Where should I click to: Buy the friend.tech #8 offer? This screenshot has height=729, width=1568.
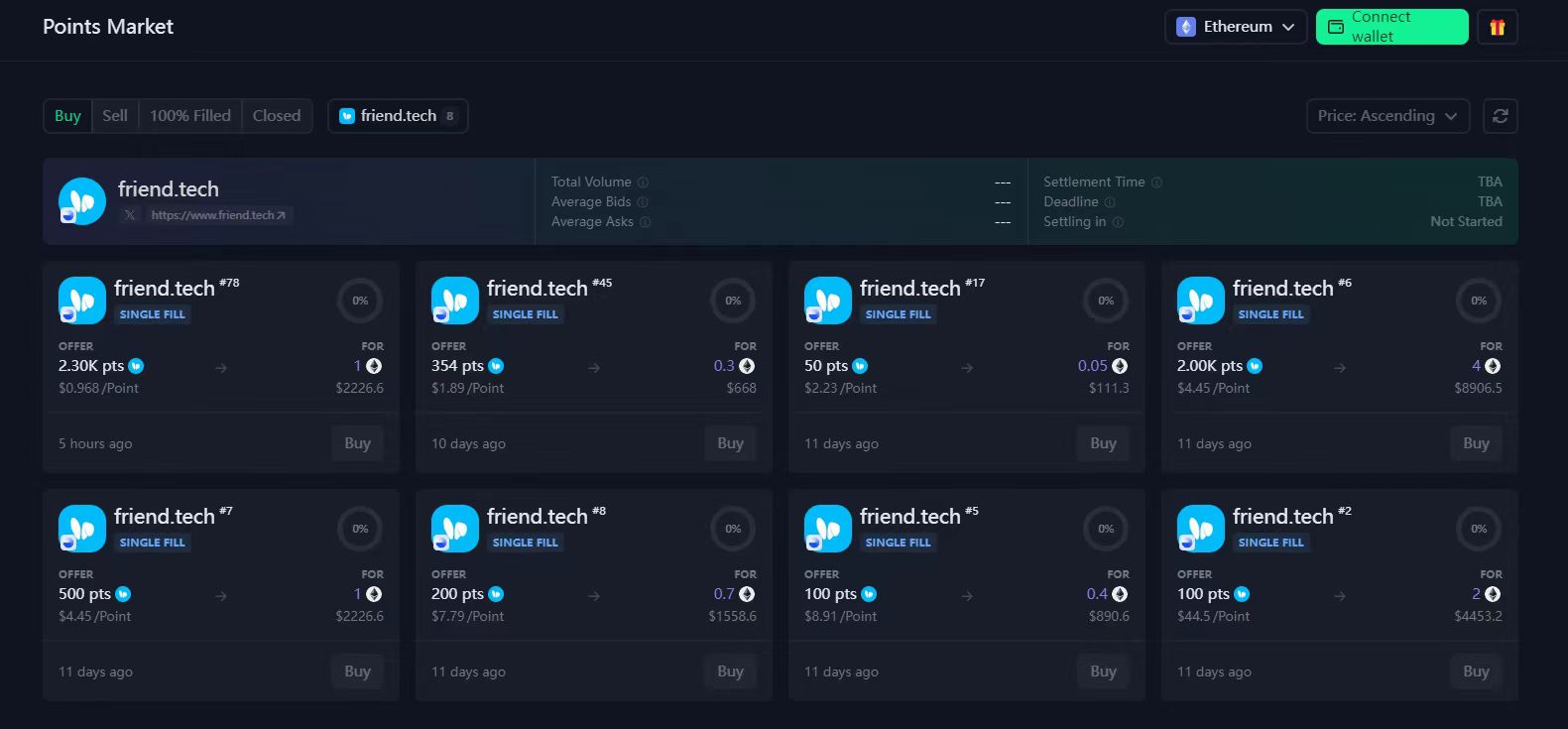click(x=730, y=671)
